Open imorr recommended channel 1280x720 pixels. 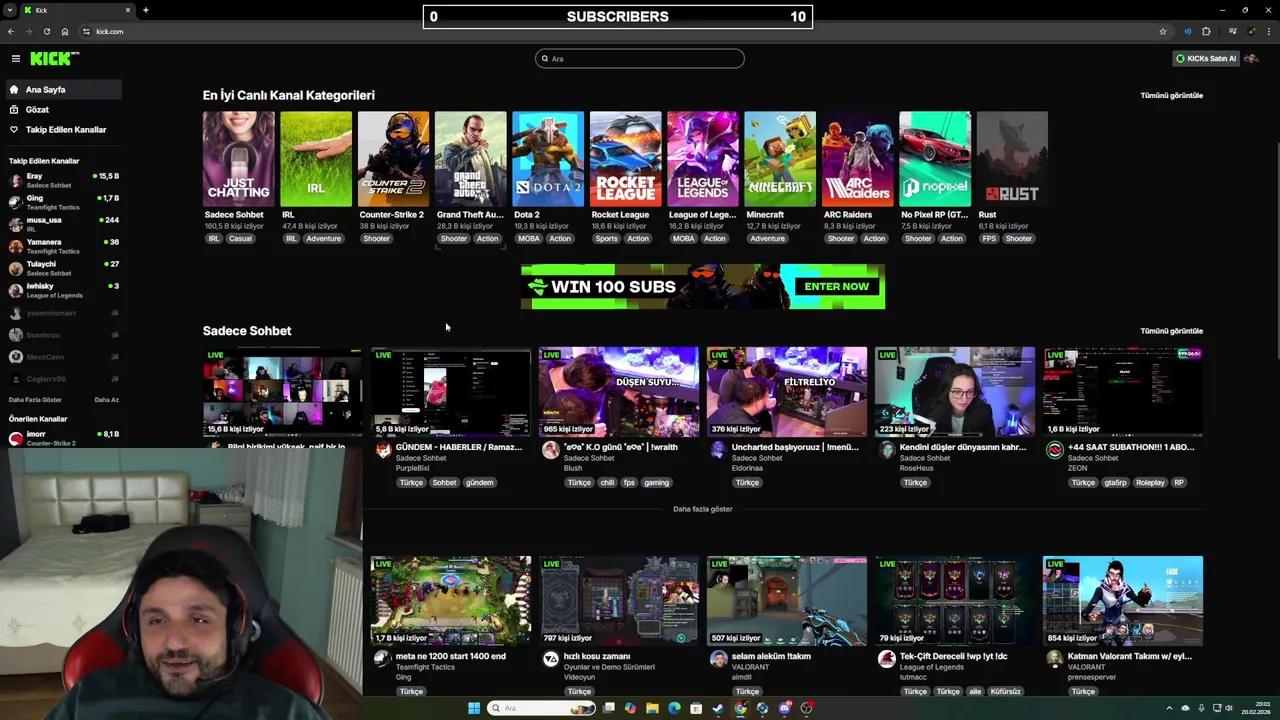(62, 438)
